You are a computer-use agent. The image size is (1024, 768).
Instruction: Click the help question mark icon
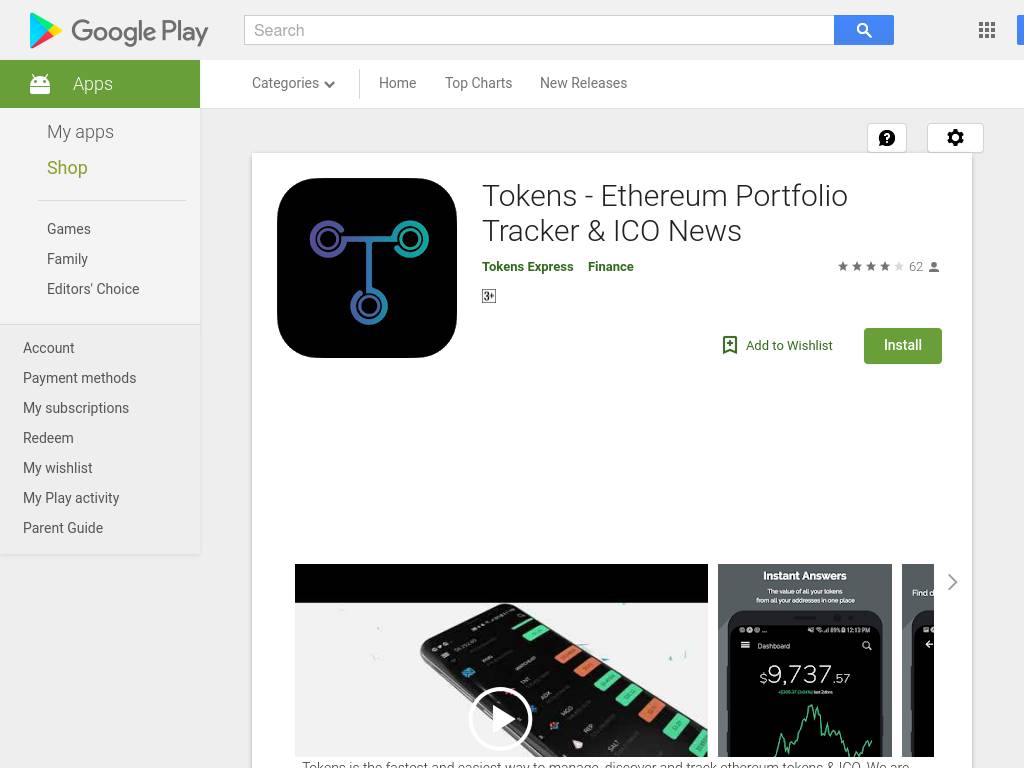(x=886, y=138)
